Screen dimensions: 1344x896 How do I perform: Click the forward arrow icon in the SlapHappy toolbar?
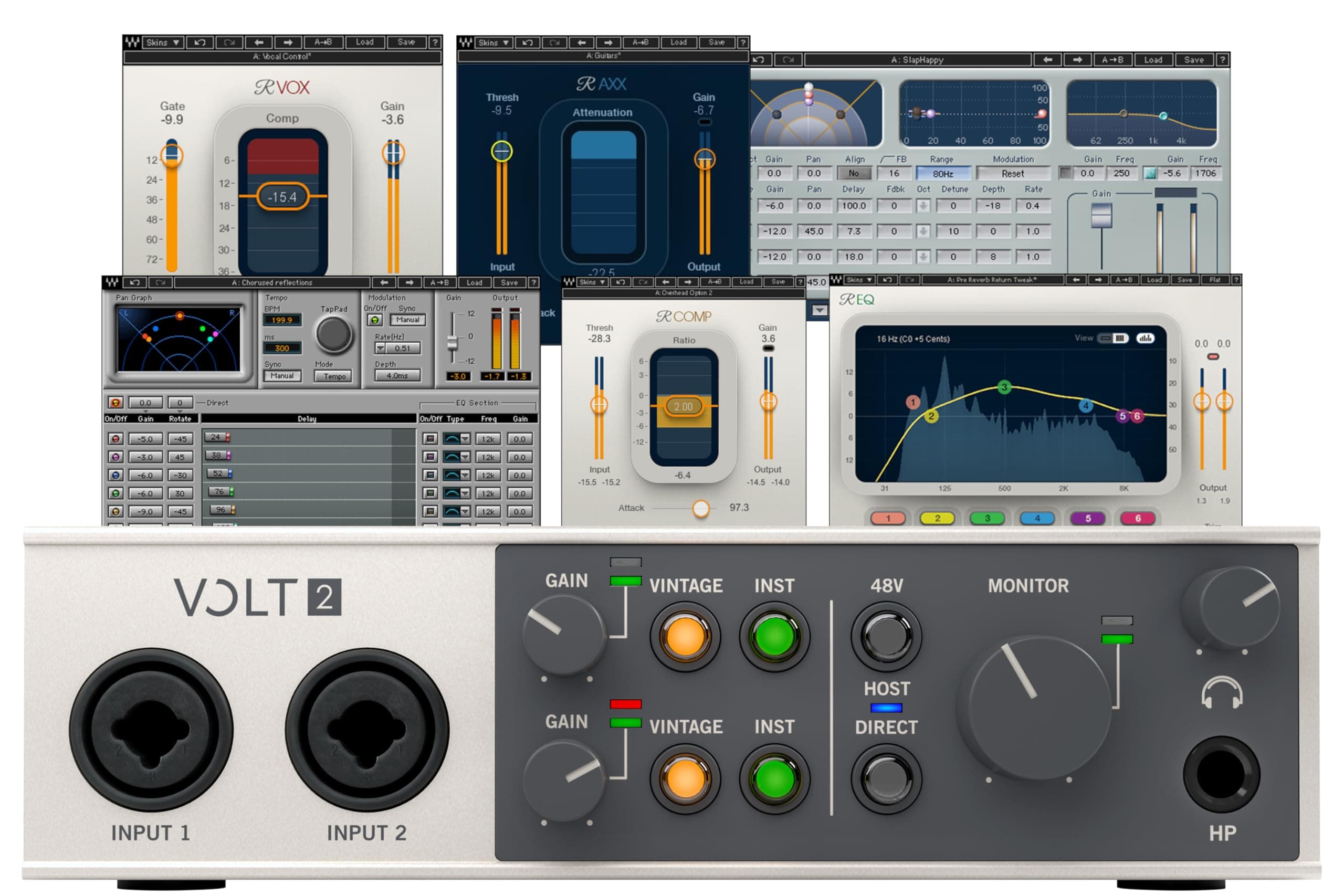coord(1079,59)
